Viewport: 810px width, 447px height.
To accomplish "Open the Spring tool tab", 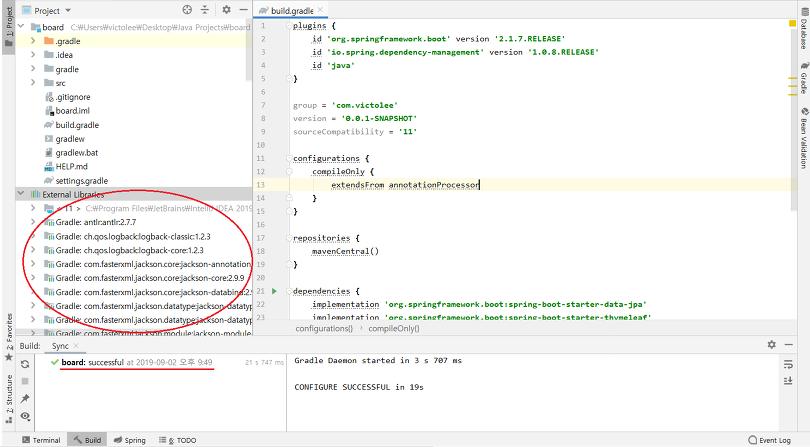I will coord(130,440).
